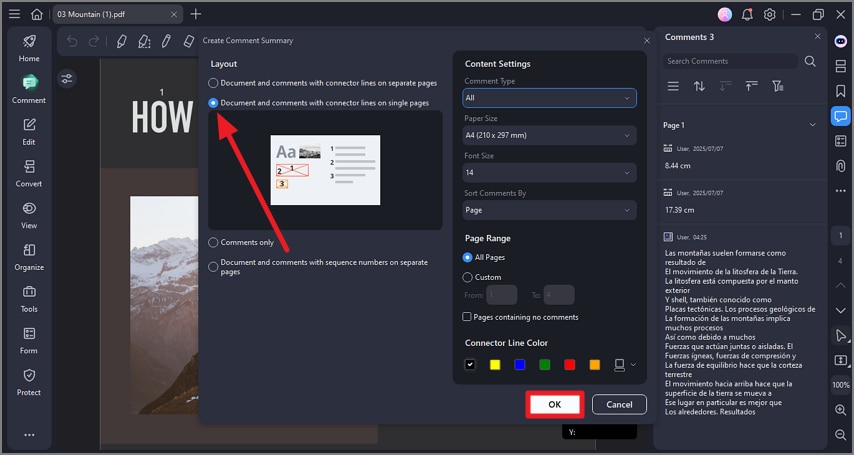Expand custom connector color picker dropdown
Screen dimensions: 854x455
point(633,365)
